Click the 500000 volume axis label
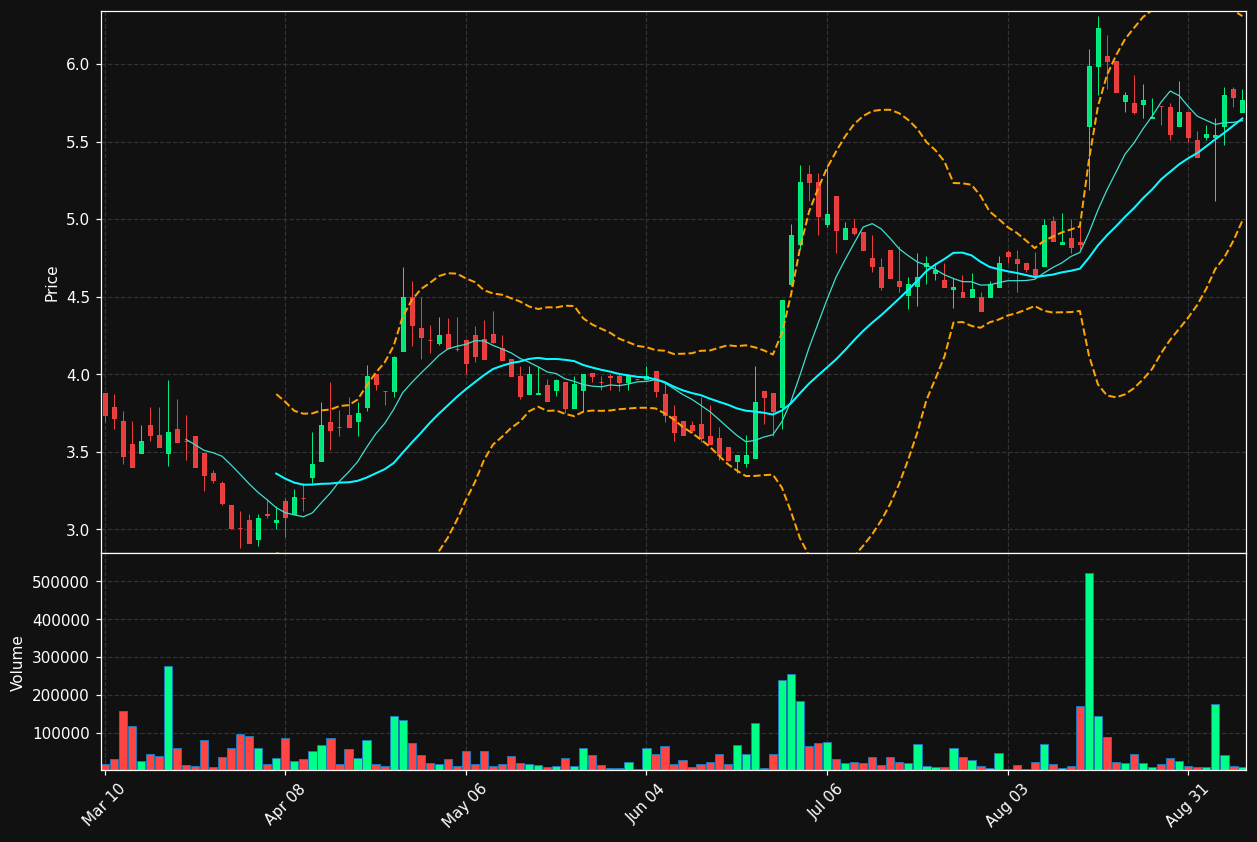The height and width of the screenshot is (842, 1257). 62,582
